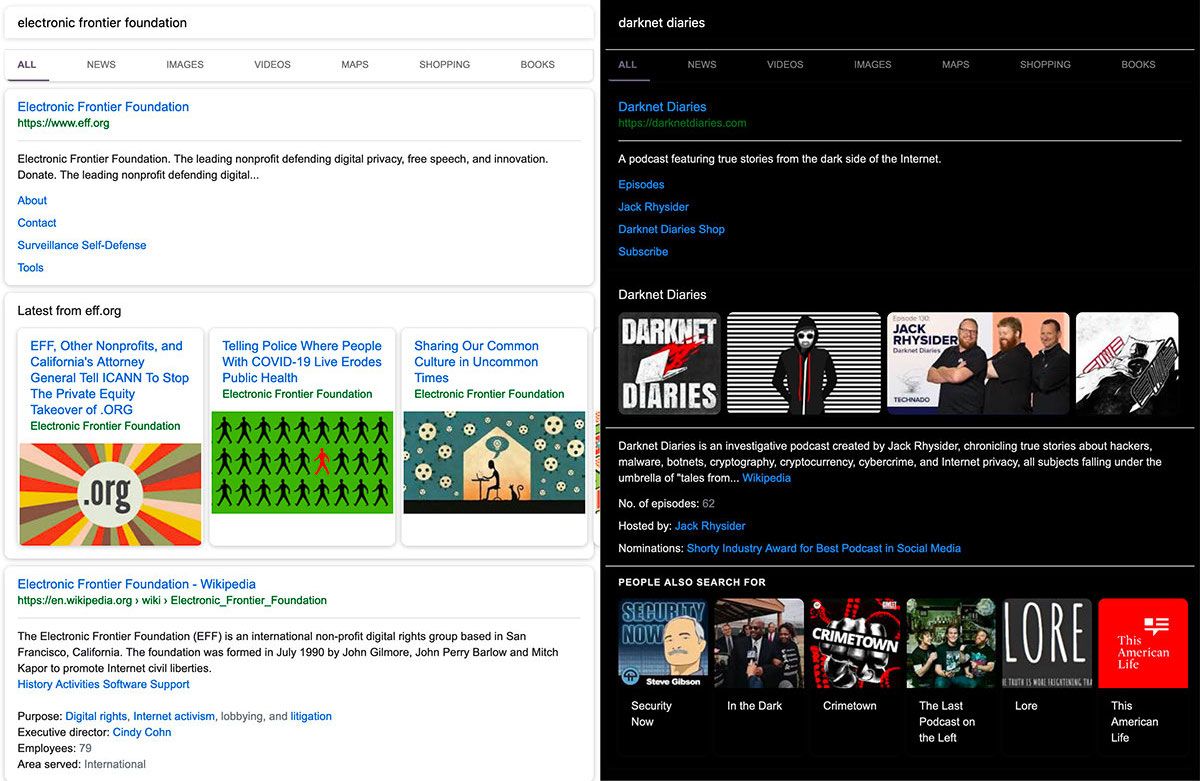
Task: Select the VIDEOS tab for electronic frontier foundation
Action: pos(271,64)
